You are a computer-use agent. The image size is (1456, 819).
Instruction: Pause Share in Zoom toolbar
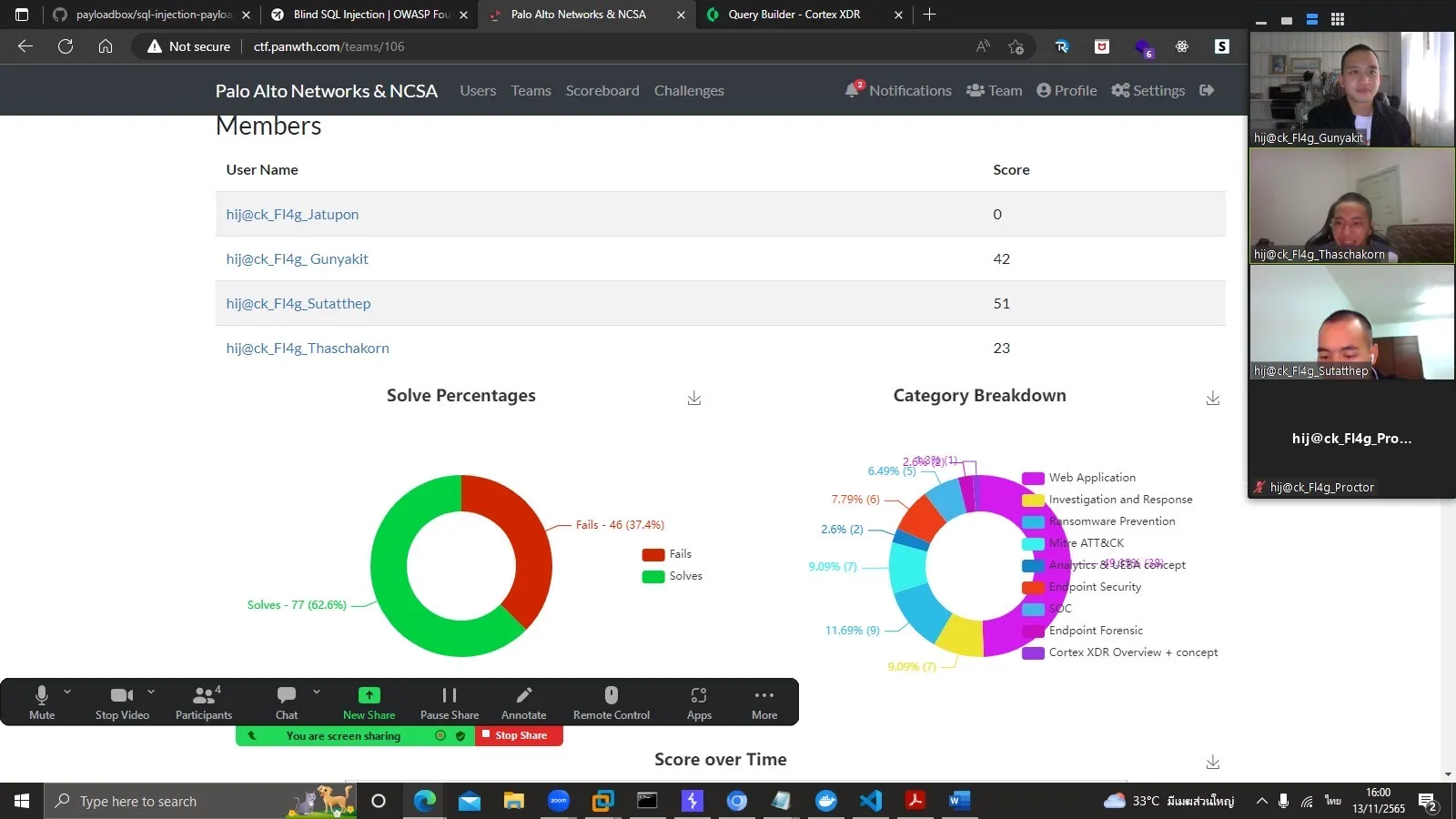tap(450, 703)
